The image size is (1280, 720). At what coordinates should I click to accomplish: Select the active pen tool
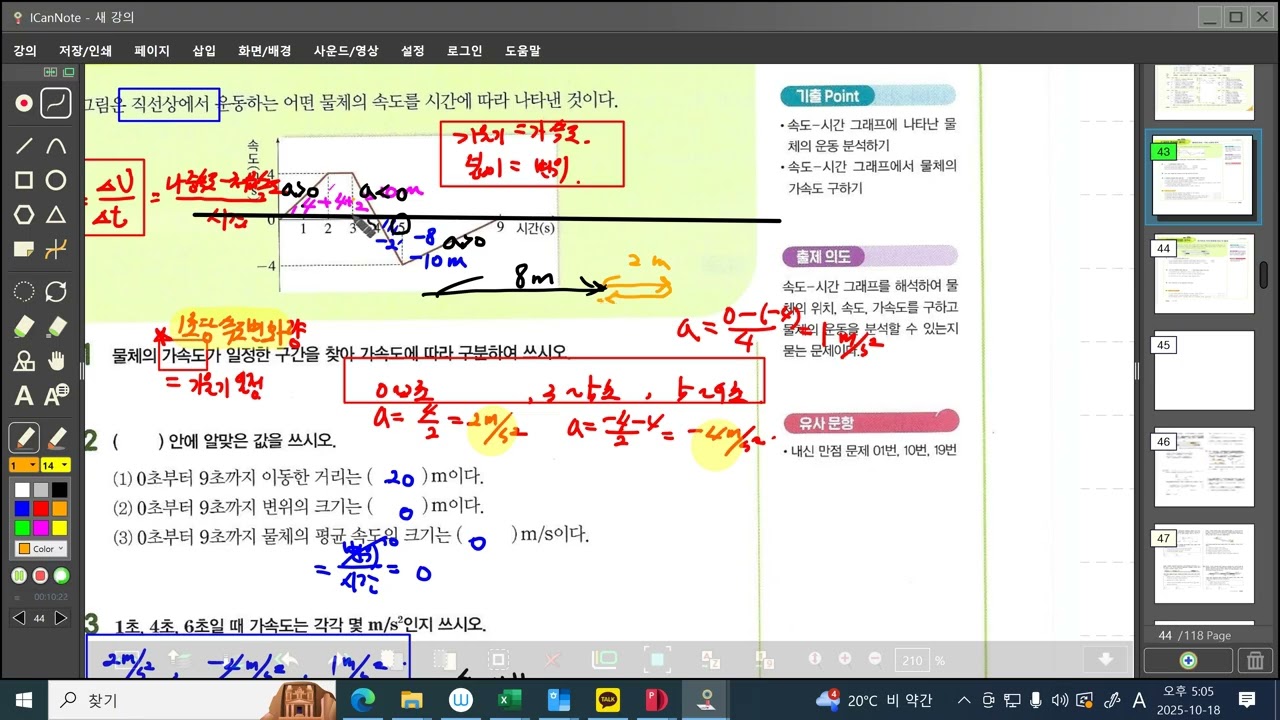24,437
